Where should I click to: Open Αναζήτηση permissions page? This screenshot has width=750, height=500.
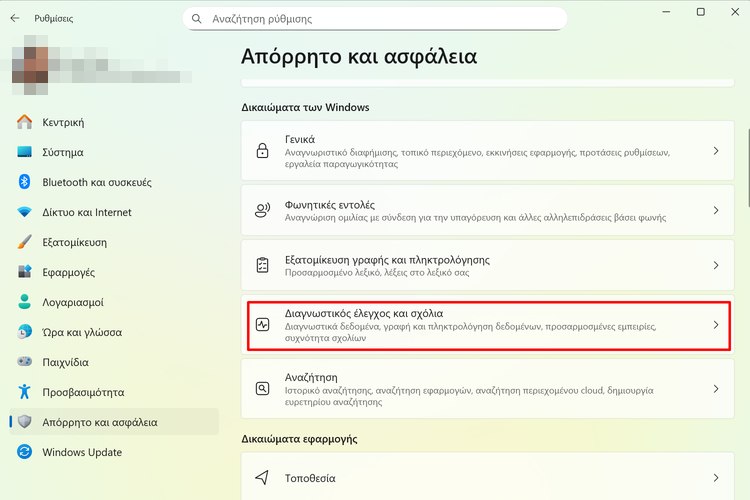tap(487, 389)
